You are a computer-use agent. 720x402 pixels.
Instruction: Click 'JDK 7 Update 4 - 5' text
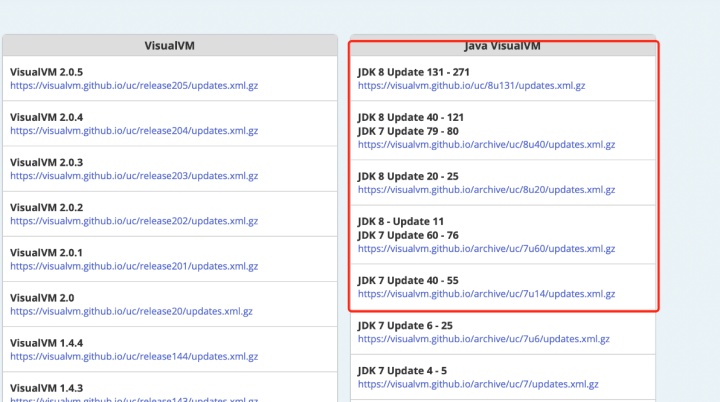pos(402,370)
